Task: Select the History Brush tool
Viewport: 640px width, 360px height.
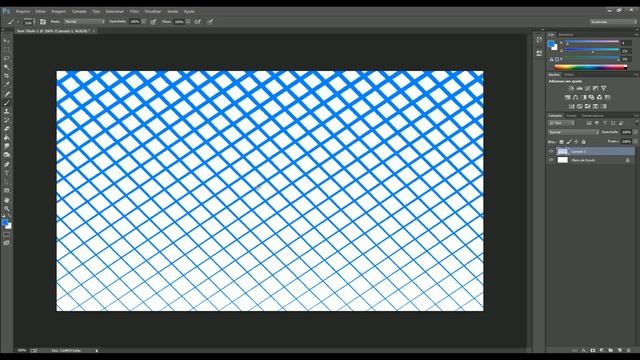Action: [7, 120]
